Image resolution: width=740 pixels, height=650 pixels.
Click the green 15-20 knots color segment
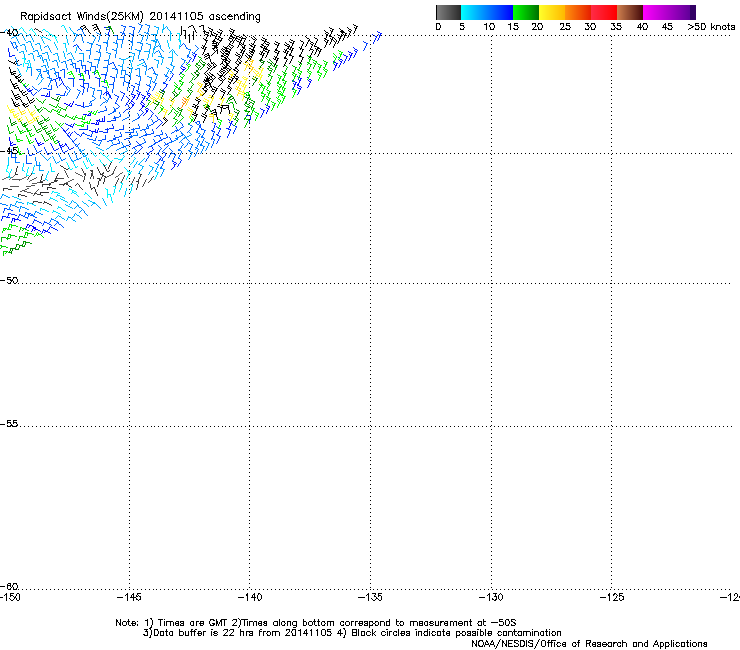pos(526,12)
